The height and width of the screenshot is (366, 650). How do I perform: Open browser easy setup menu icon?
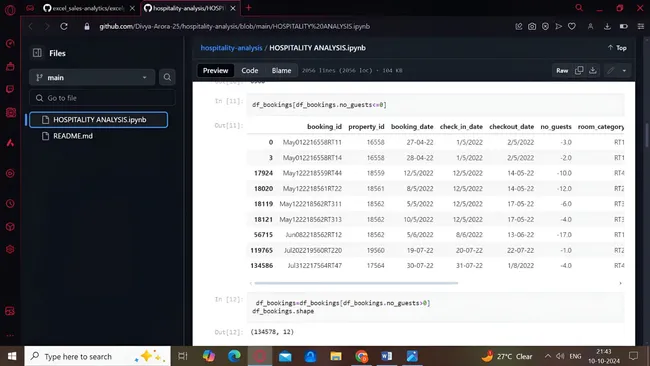click(640, 26)
